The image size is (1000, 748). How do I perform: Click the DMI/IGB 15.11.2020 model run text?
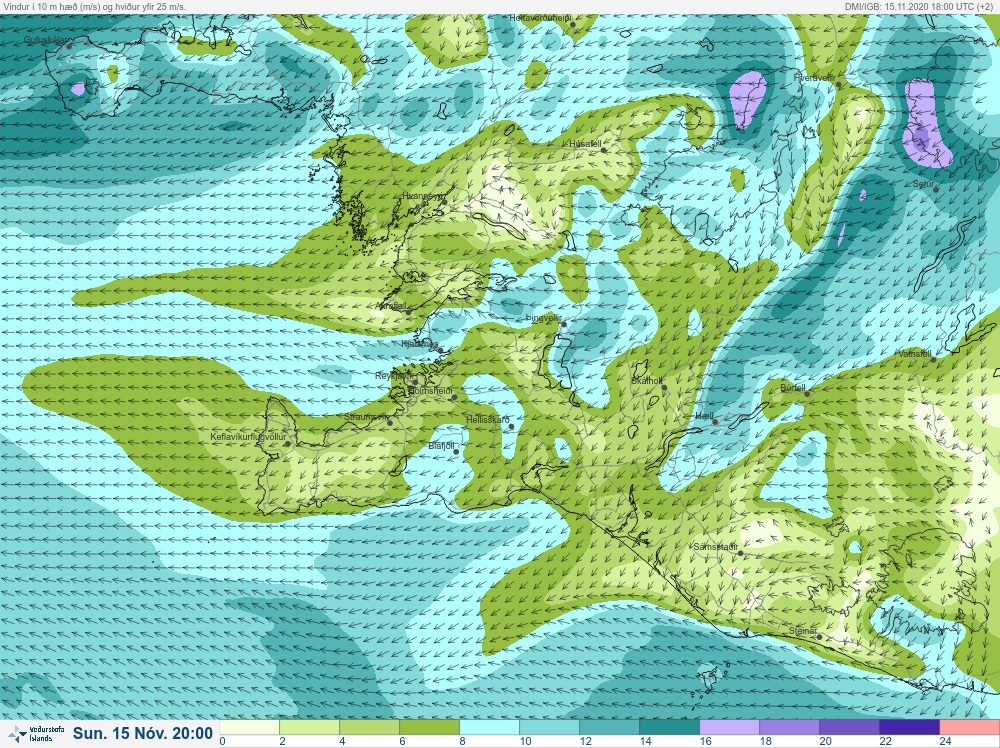921,6
